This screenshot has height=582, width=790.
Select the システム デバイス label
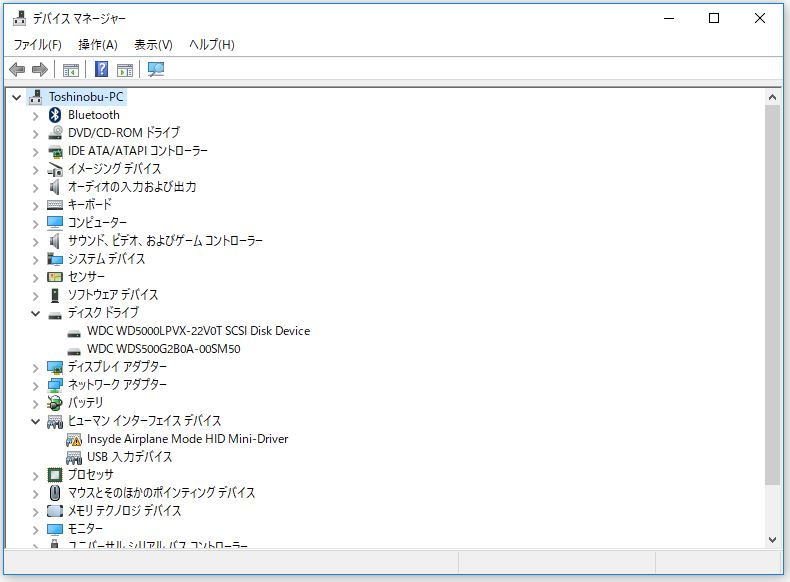click(x=106, y=259)
